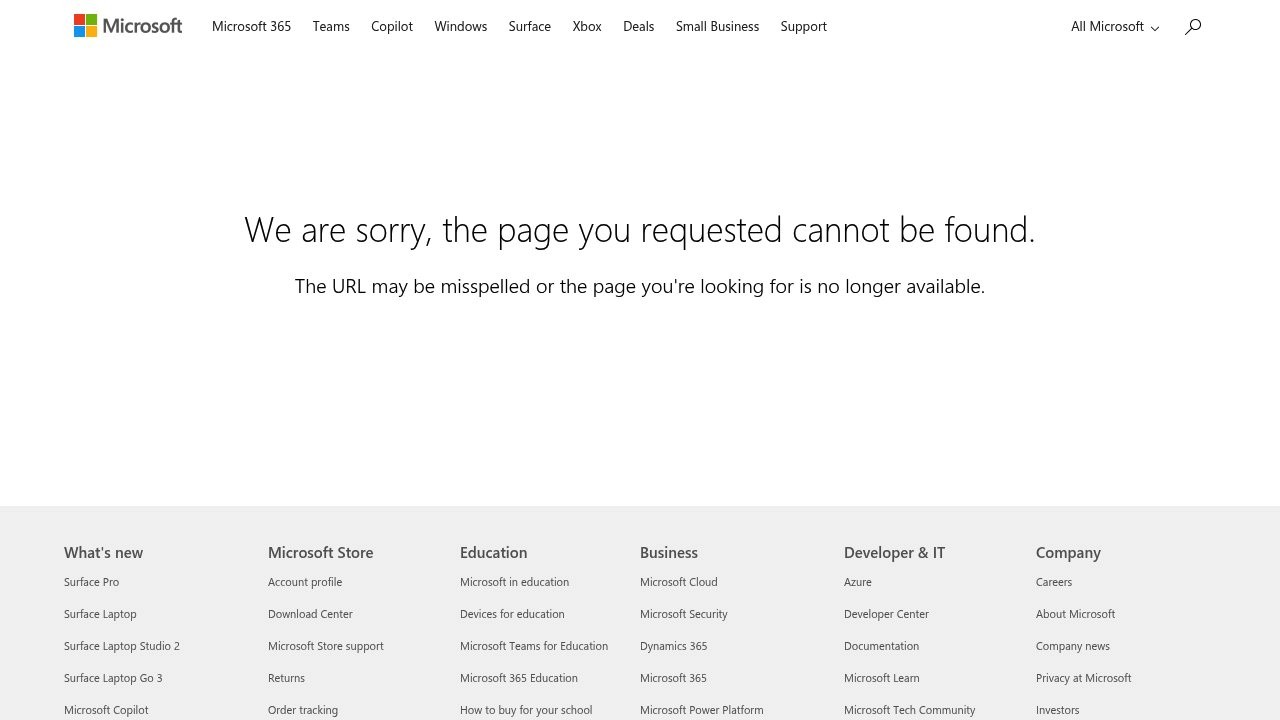Open Deals in top navigation
Viewport: 1280px width, 720px height.
pos(639,27)
